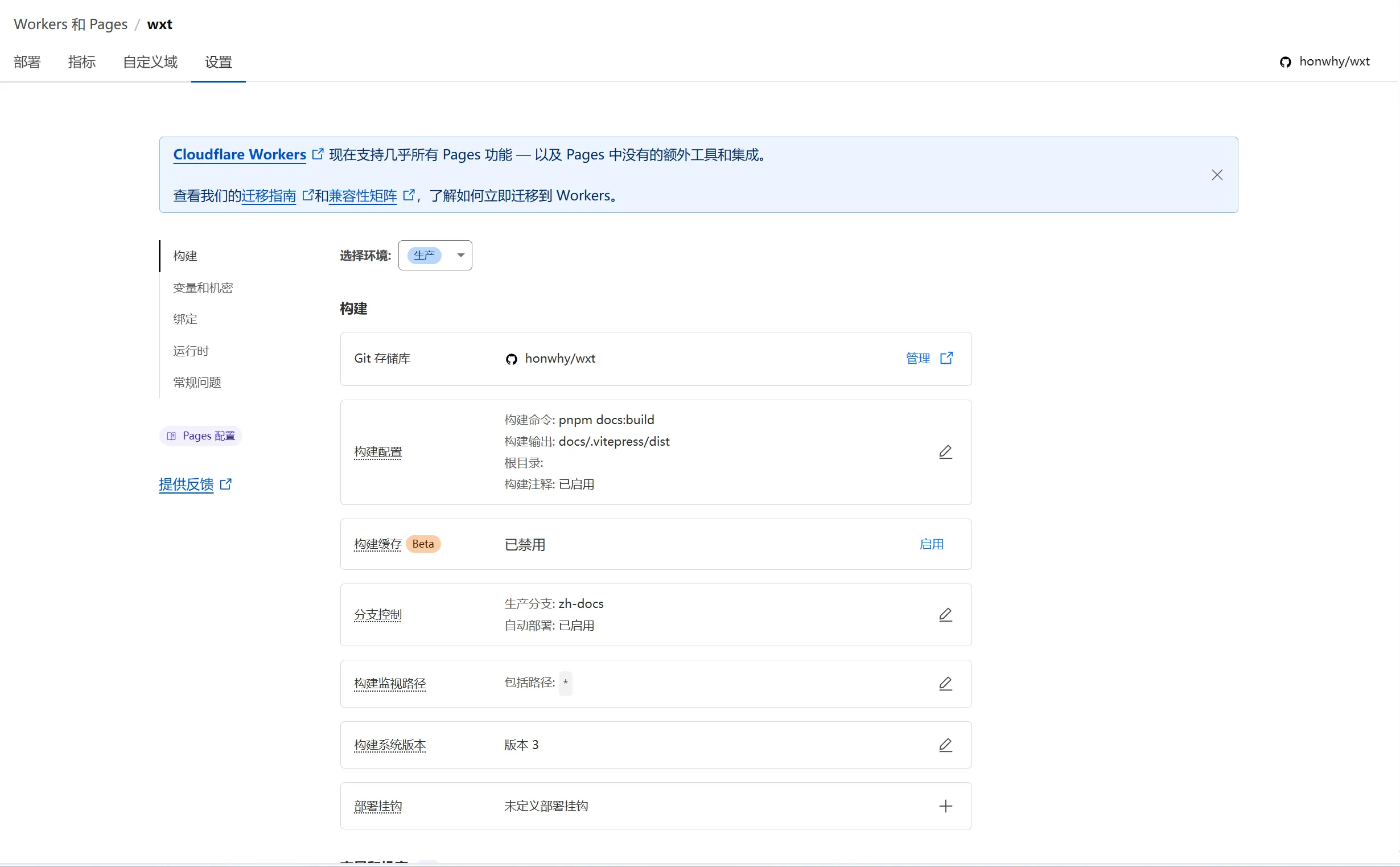The width and height of the screenshot is (1400, 867).
Task: Click pencil icon for 构建系统版本 row
Action: [945, 745]
